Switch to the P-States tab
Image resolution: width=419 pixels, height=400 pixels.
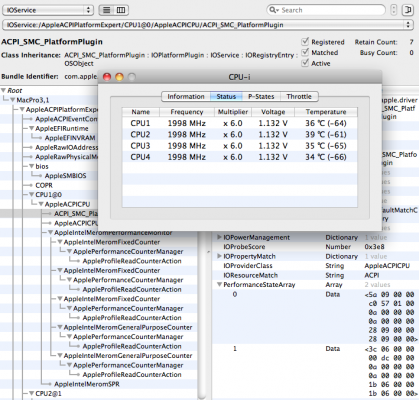pos(261,96)
